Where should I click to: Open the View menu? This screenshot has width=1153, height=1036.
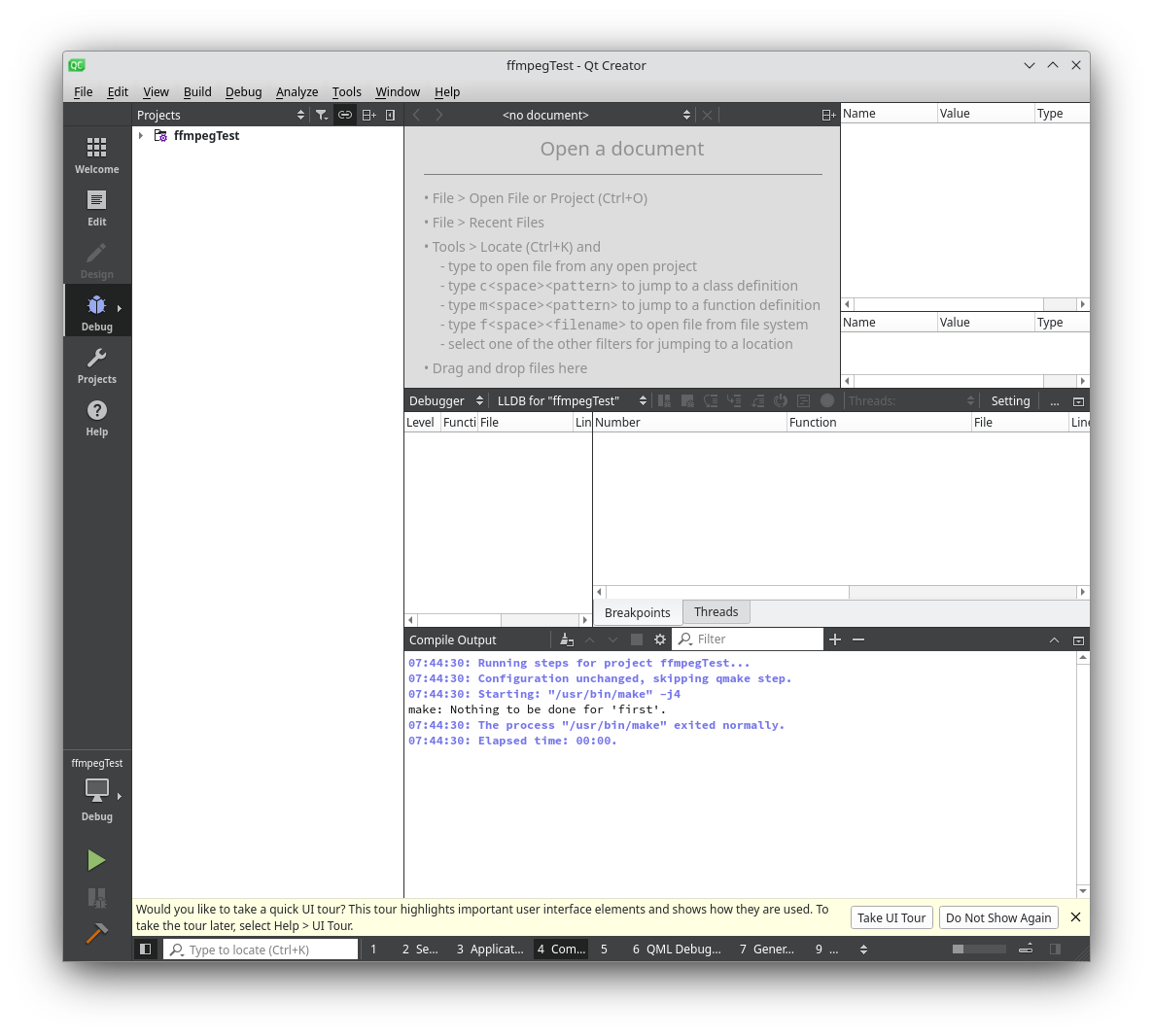pyautogui.click(x=156, y=92)
